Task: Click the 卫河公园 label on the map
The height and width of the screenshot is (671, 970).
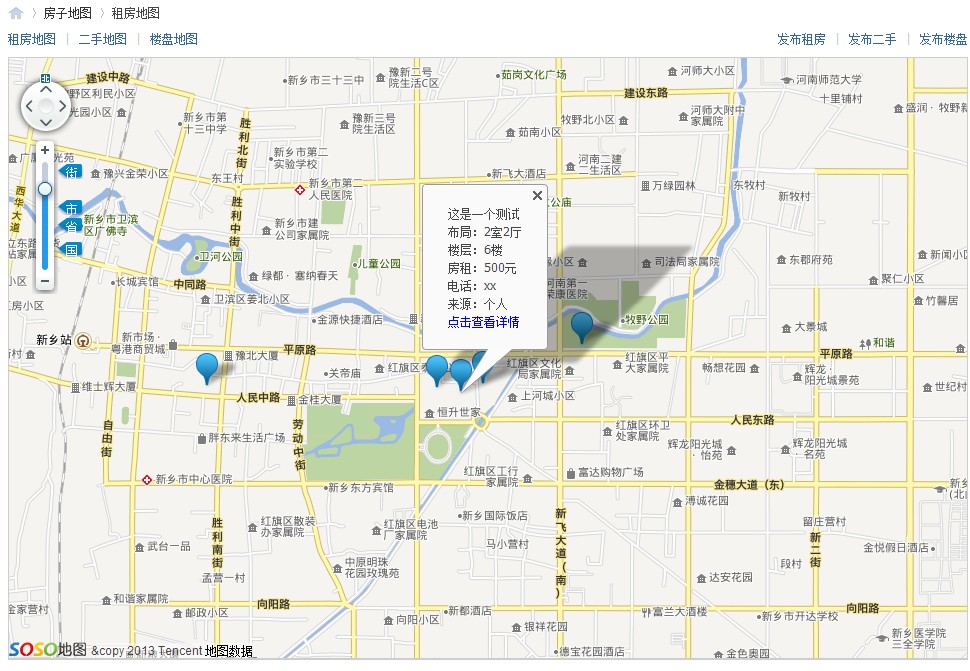Action: click(x=221, y=257)
